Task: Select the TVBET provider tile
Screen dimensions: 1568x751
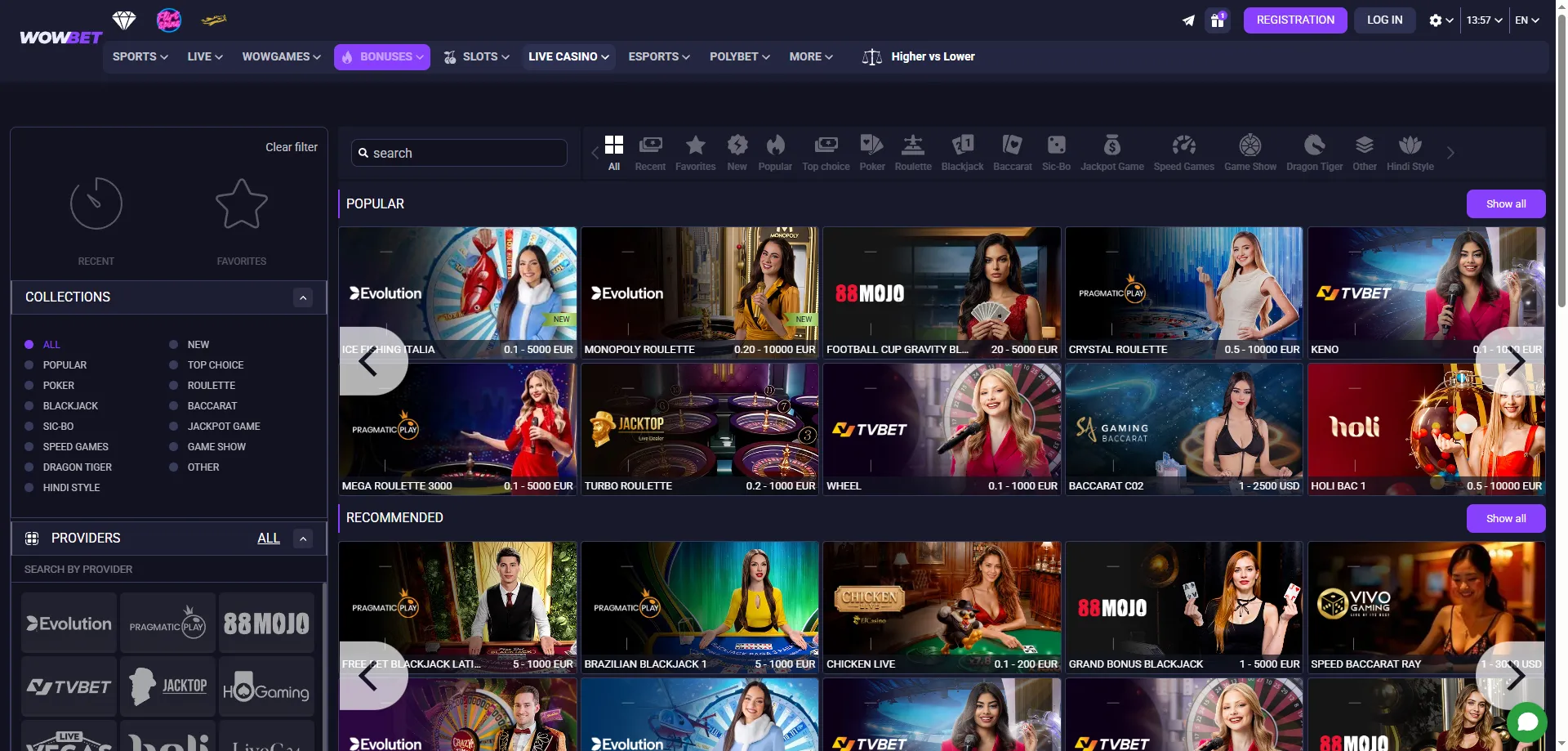Action: (69, 686)
